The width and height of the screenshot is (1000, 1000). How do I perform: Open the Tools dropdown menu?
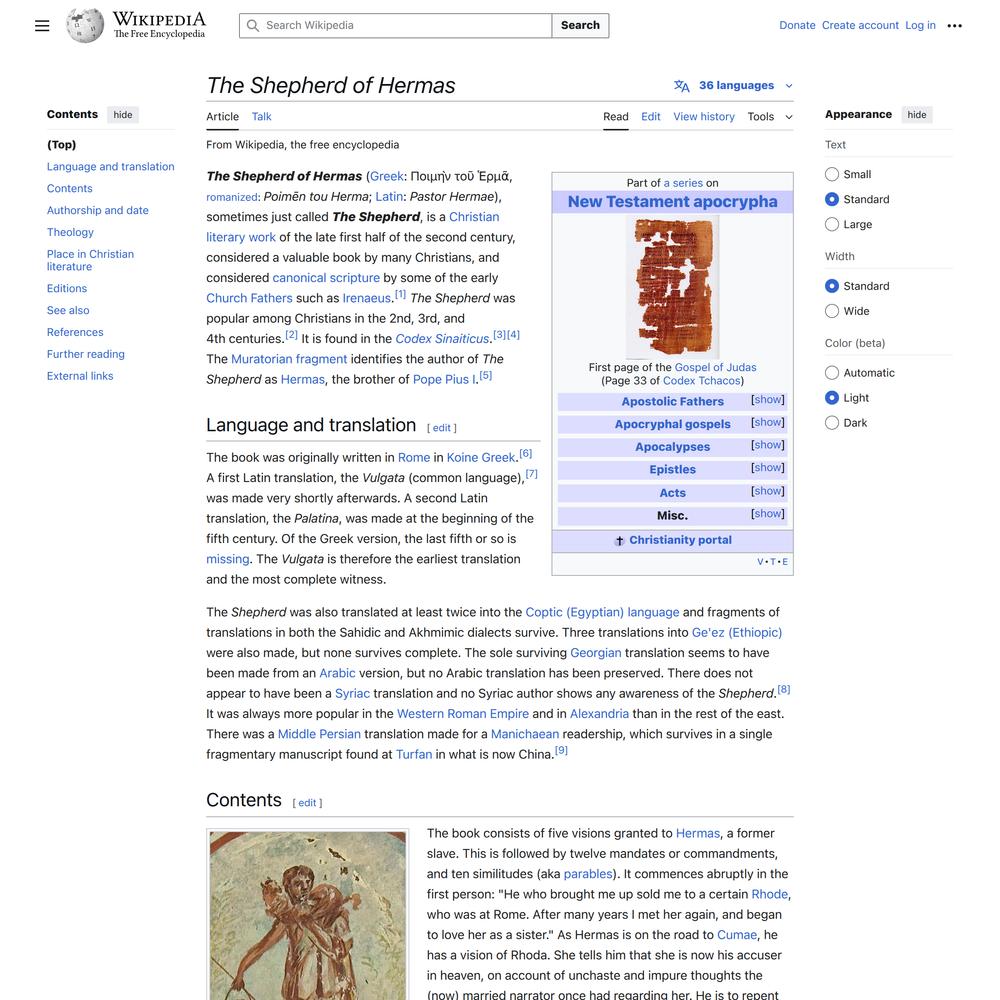[x=770, y=117]
